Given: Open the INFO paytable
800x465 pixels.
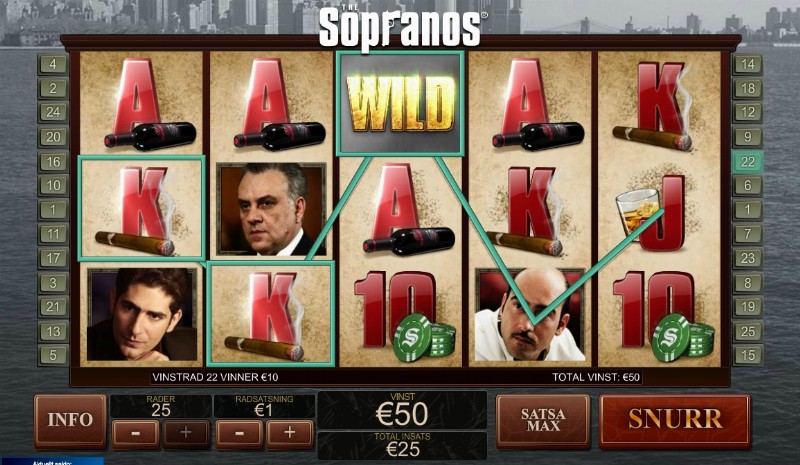Looking at the screenshot, I should click(x=70, y=421).
